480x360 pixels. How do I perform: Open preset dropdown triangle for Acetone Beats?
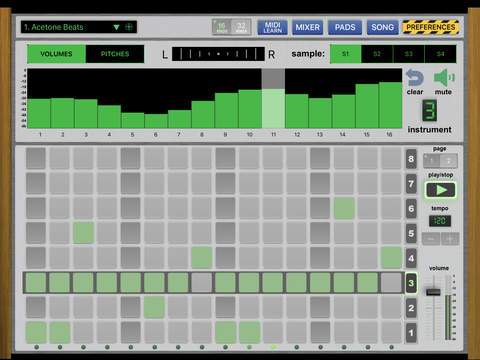(116, 27)
